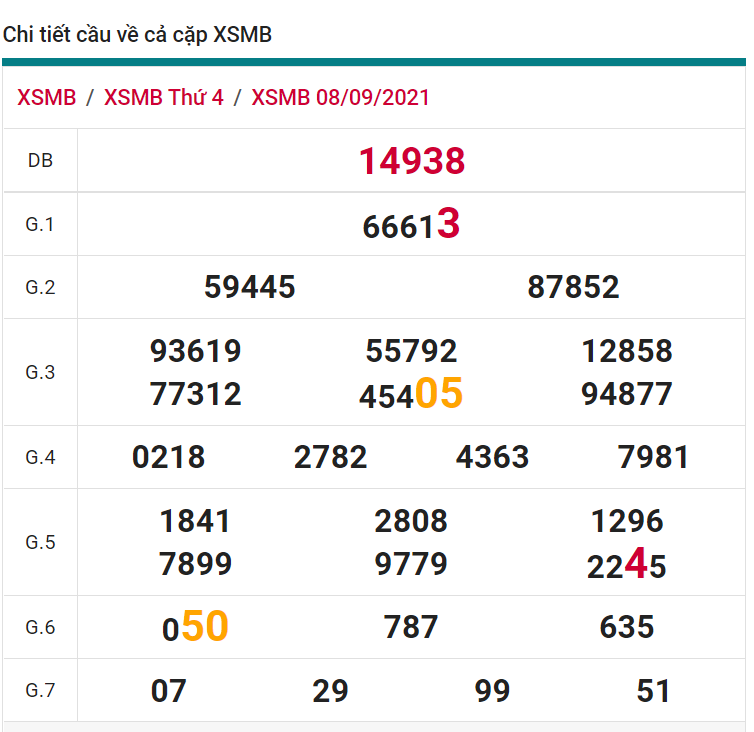Click the heading Chi tiết cầu về cả cặp XSMB
This screenshot has width=754, height=732.
137,35
